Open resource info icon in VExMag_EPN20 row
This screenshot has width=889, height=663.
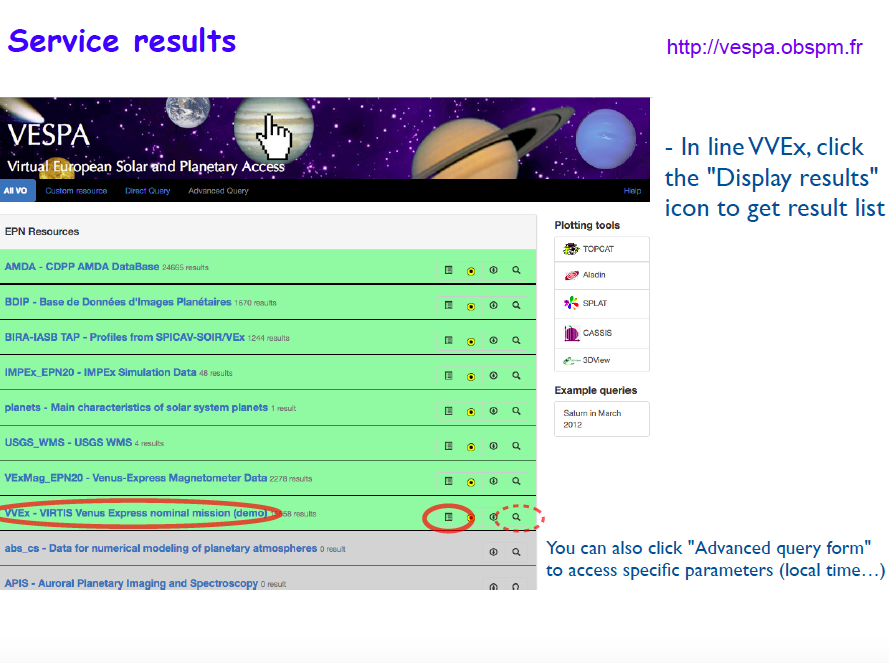pos(494,482)
